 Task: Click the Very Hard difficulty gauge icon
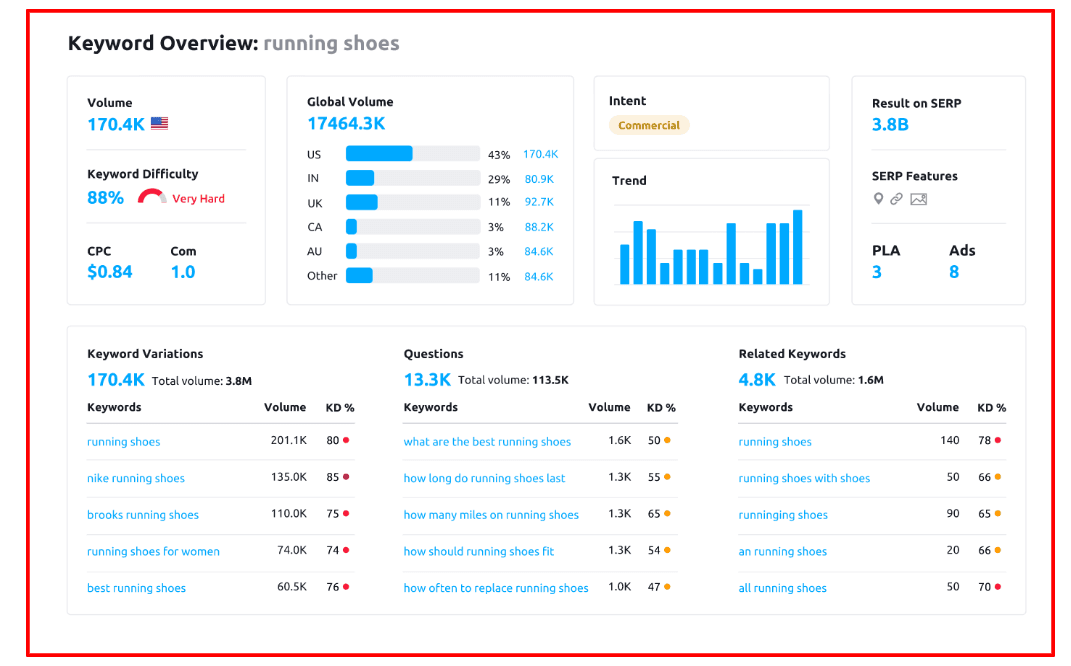[151, 196]
